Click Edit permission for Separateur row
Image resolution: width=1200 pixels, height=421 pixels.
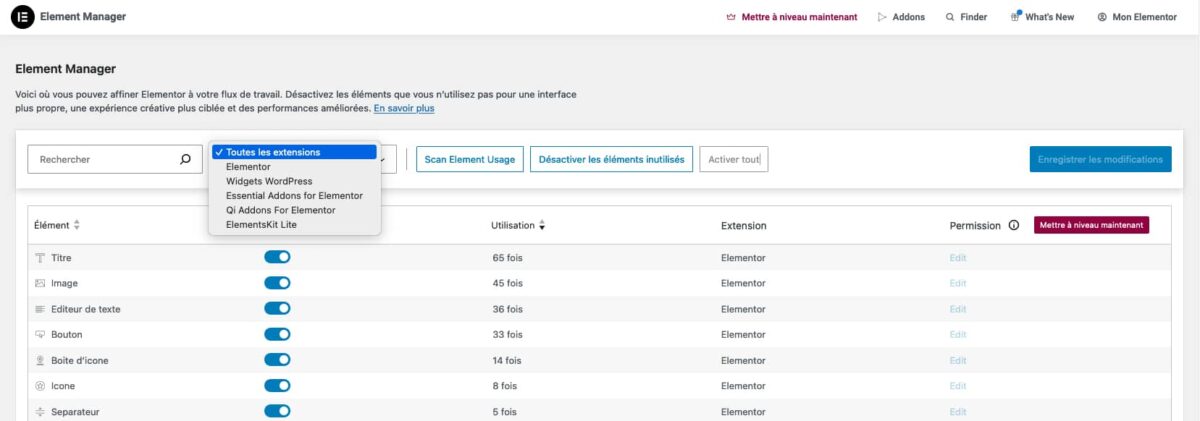coord(958,412)
